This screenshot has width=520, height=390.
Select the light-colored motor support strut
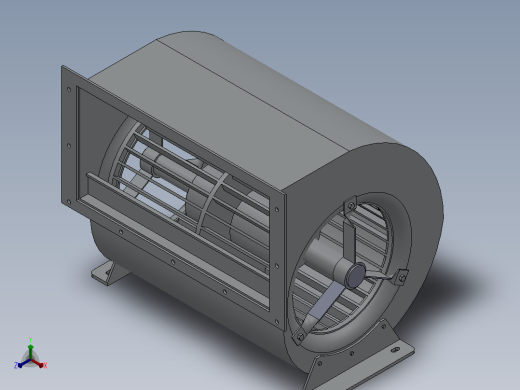point(326,299)
